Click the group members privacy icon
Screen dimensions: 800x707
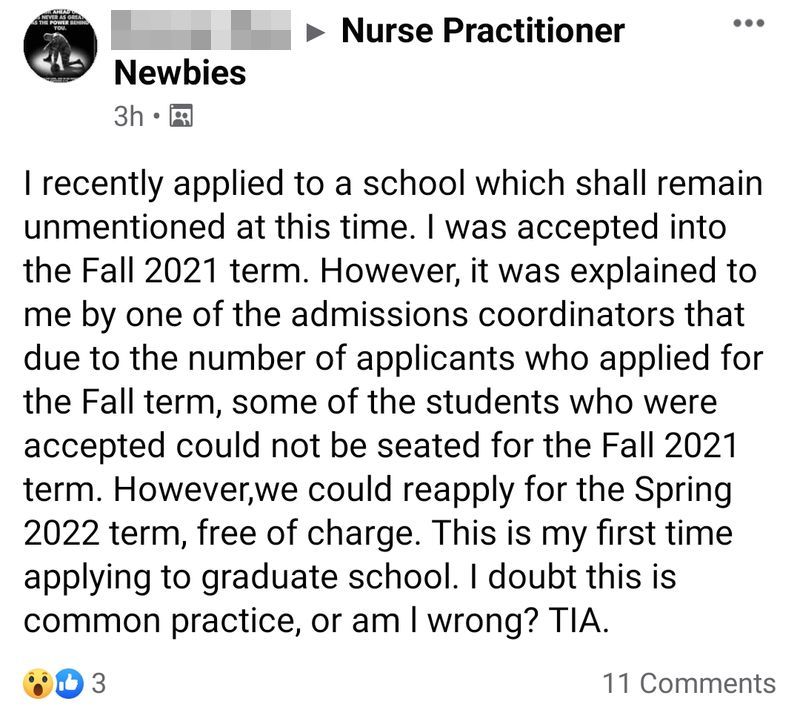(x=181, y=116)
